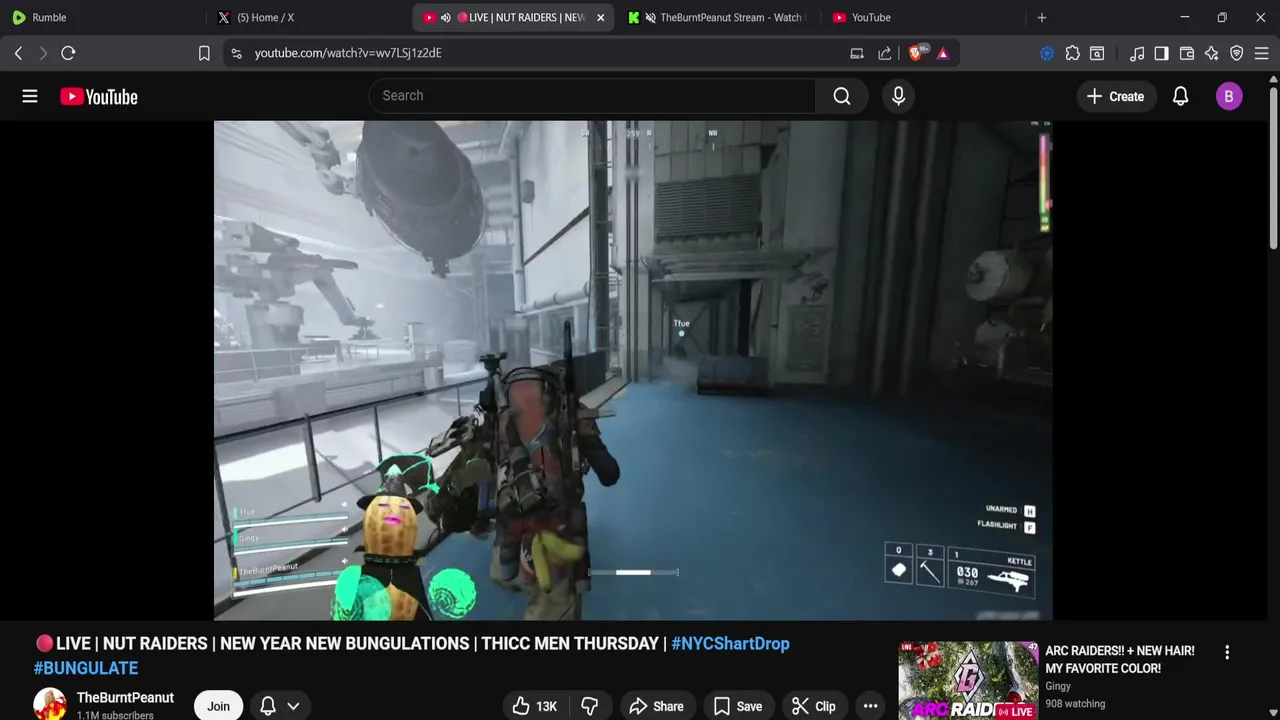The height and width of the screenshot is (720, 1280).
Task: Click the 1.1M subscribers text
Action: point(115,715)
